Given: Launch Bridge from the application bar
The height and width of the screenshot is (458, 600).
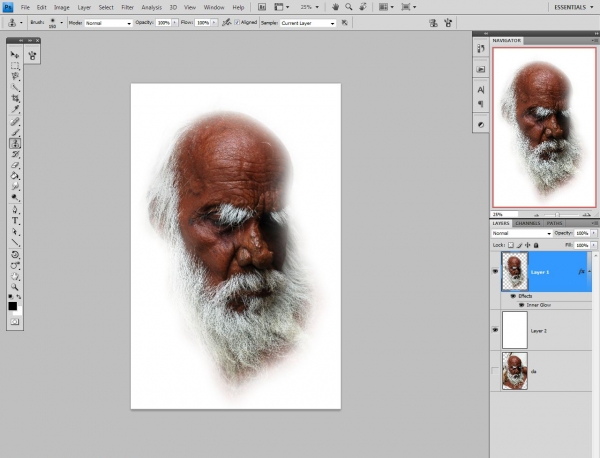Looking at the screenshot, I should [262, 7].
